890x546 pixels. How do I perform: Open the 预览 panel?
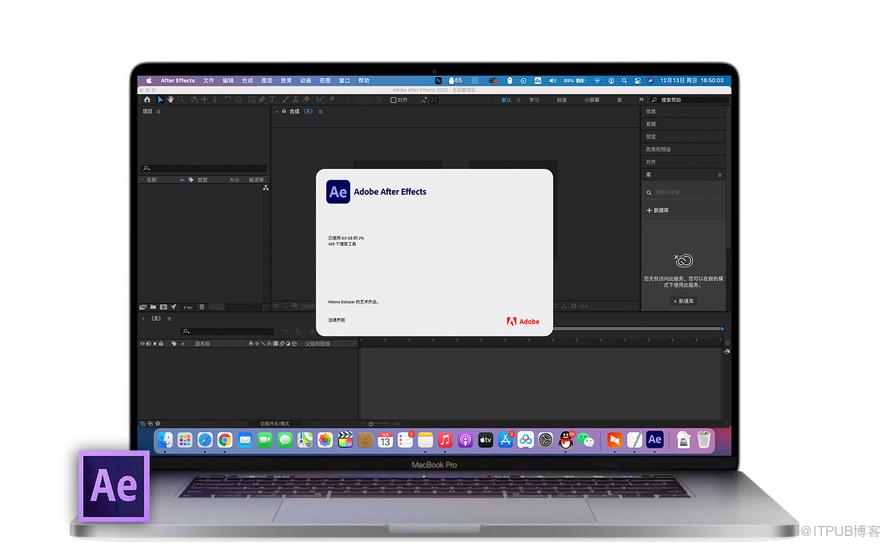tap(651, 136)
